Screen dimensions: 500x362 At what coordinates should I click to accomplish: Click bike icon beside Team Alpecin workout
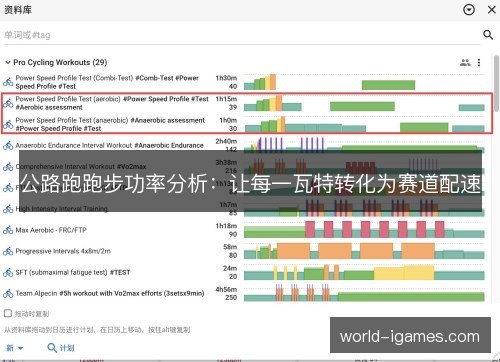[x=8, y=293]
